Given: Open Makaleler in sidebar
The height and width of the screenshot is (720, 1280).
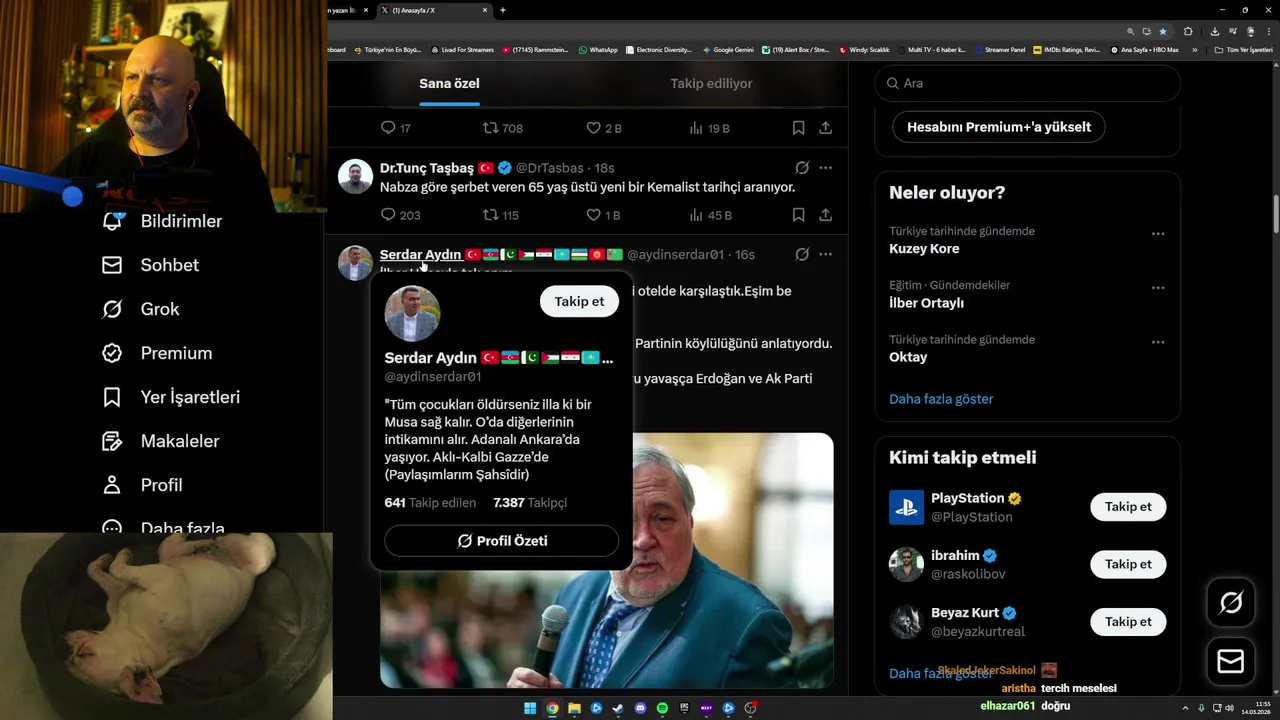Looking at the screenshot, I should pyautogui.click(x=160, y=441).
